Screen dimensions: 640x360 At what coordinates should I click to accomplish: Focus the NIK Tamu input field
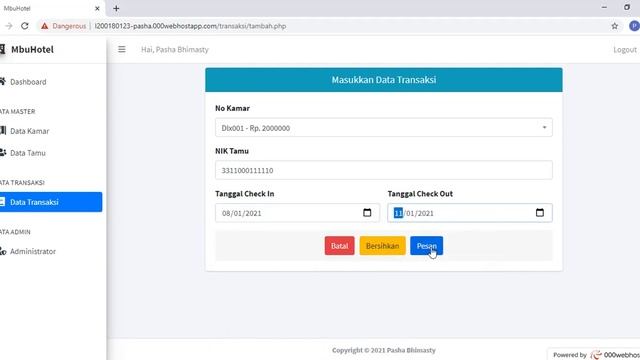[x=384, y=170]
